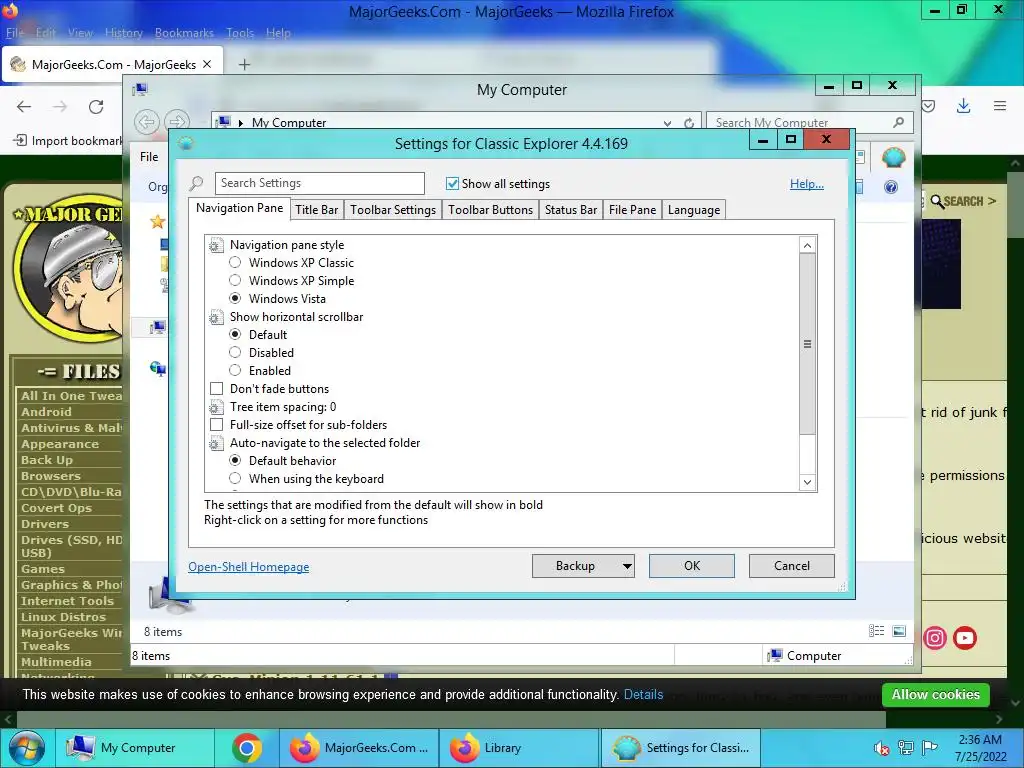Click the Windows Start orb
Viewport: 1024px width, 768px height.
(26, 748)
